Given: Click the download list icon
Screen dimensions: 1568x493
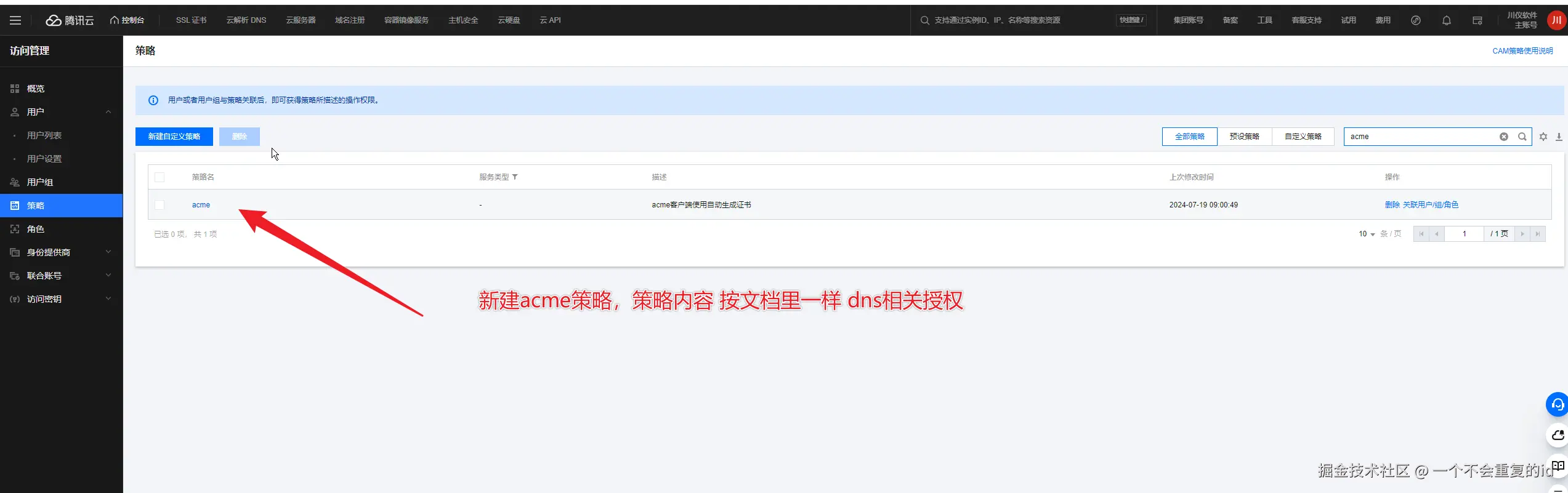Looking at the screenshot, I should coord(1559,137).
